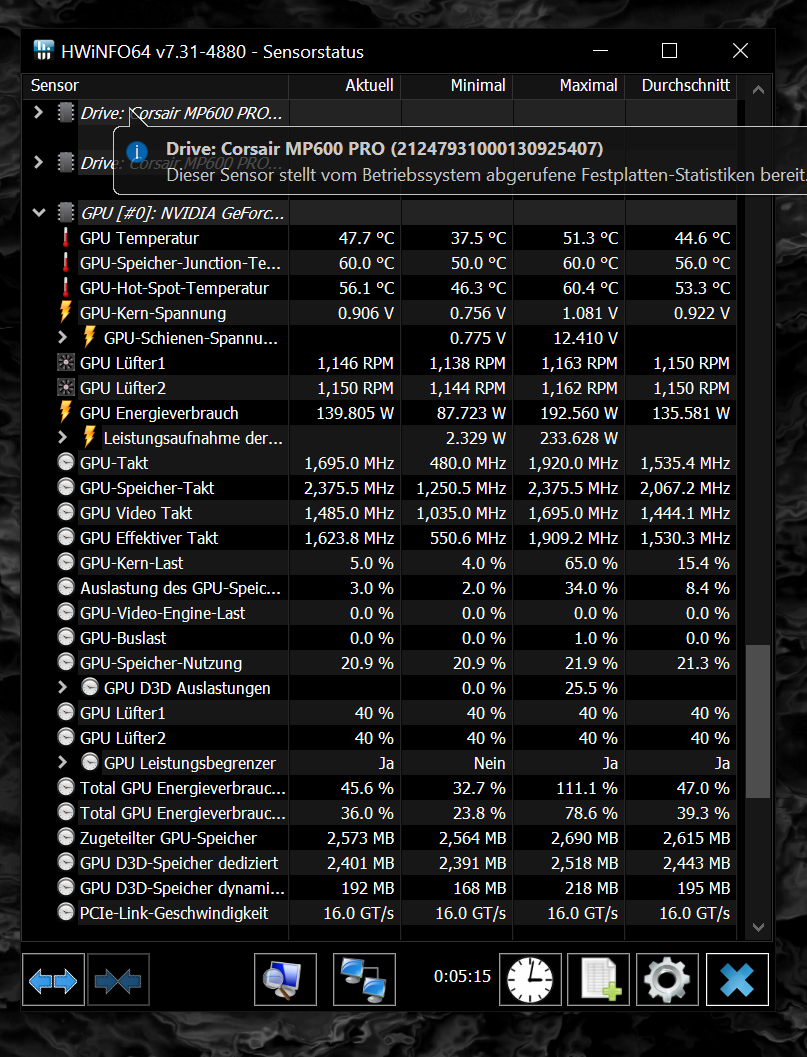
Task: Select the GPU Effektiver Takt row label
Action: pyautogui.click(x=149, y=538)
